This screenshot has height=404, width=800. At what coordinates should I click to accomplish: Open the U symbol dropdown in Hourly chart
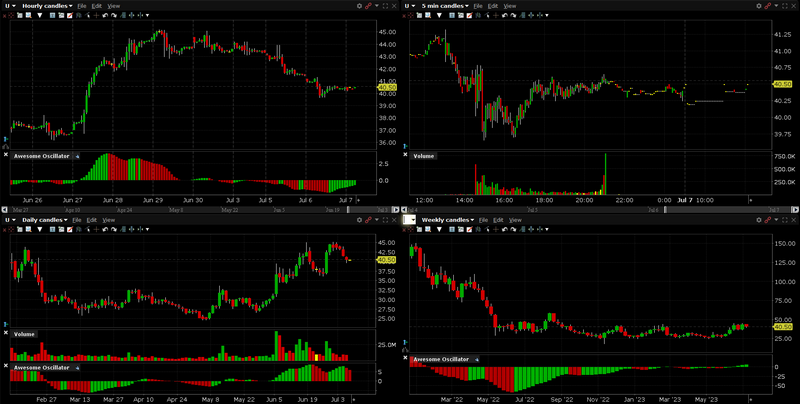point(9,6)
